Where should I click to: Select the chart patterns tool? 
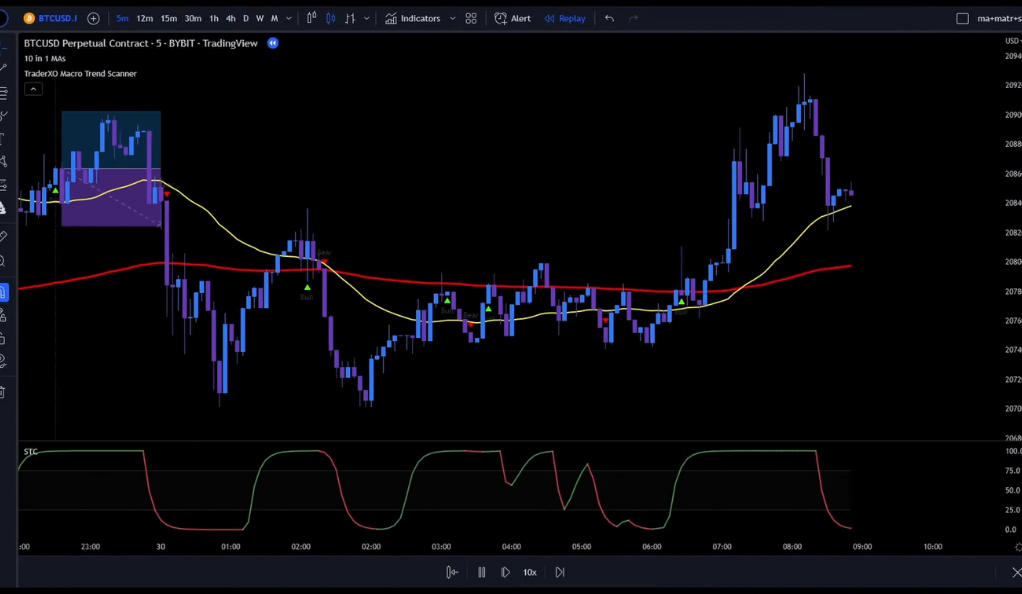(4, 162)
